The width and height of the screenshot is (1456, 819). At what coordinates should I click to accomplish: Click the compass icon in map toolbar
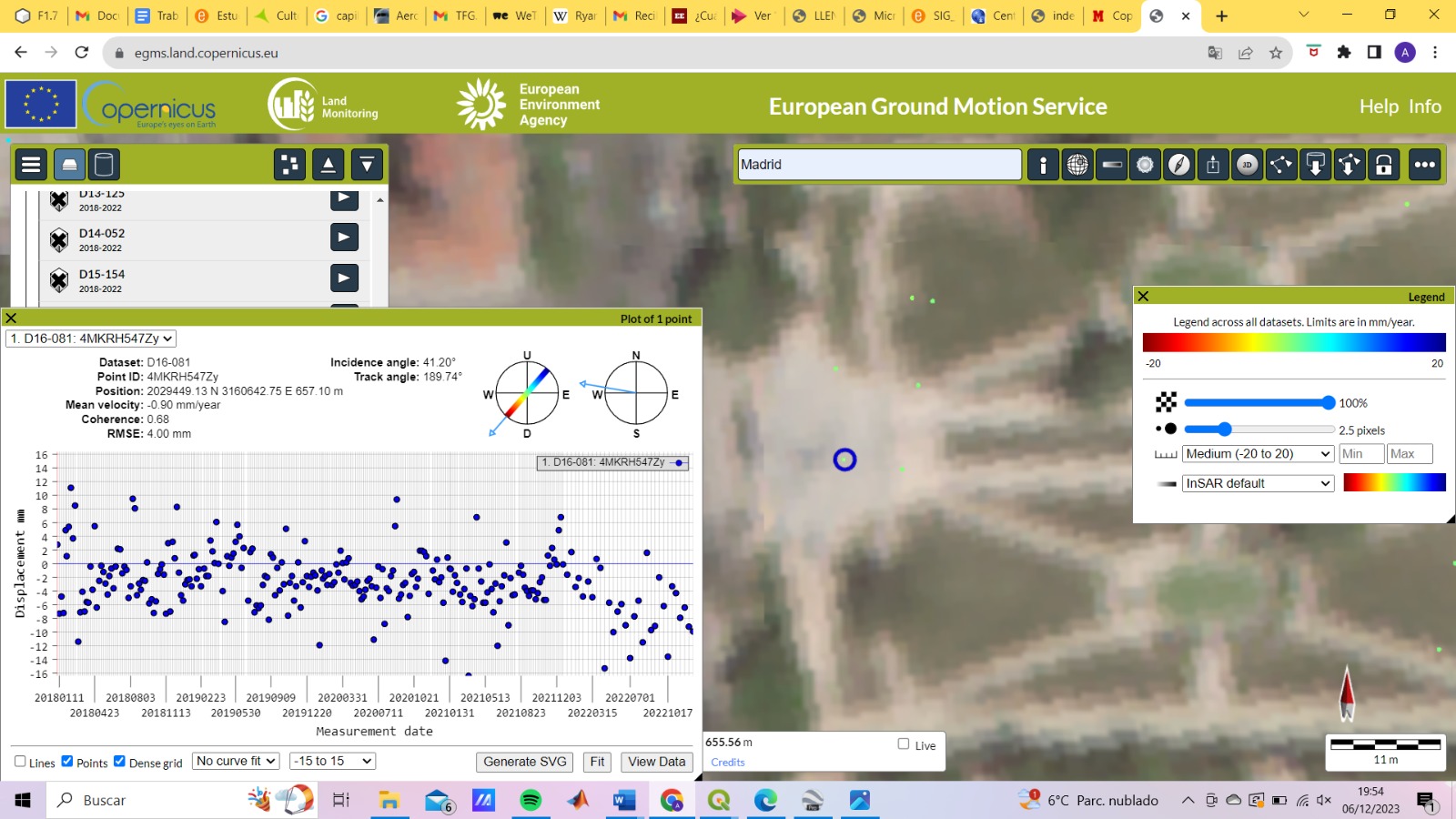pyautogui.click(x=1179, y=165)
